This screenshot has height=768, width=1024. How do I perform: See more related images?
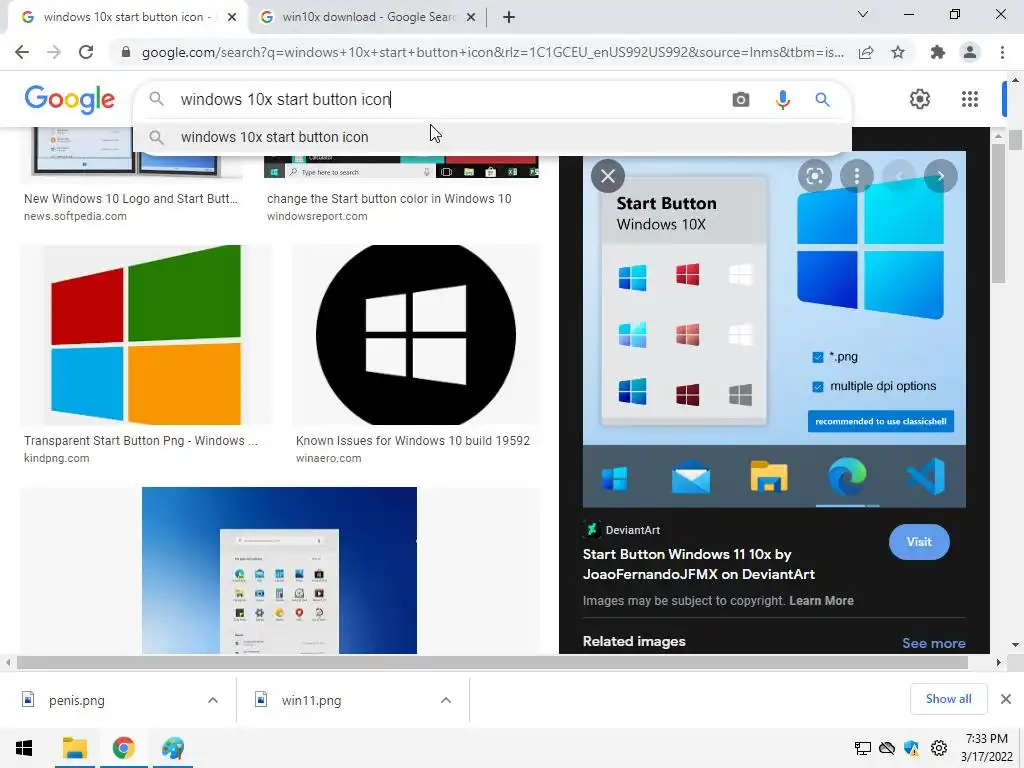point(933,643)
